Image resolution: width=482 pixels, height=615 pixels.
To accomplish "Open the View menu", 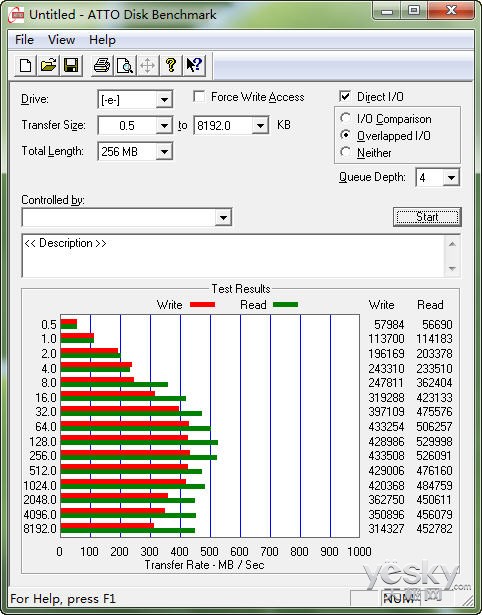I will 61,40.
